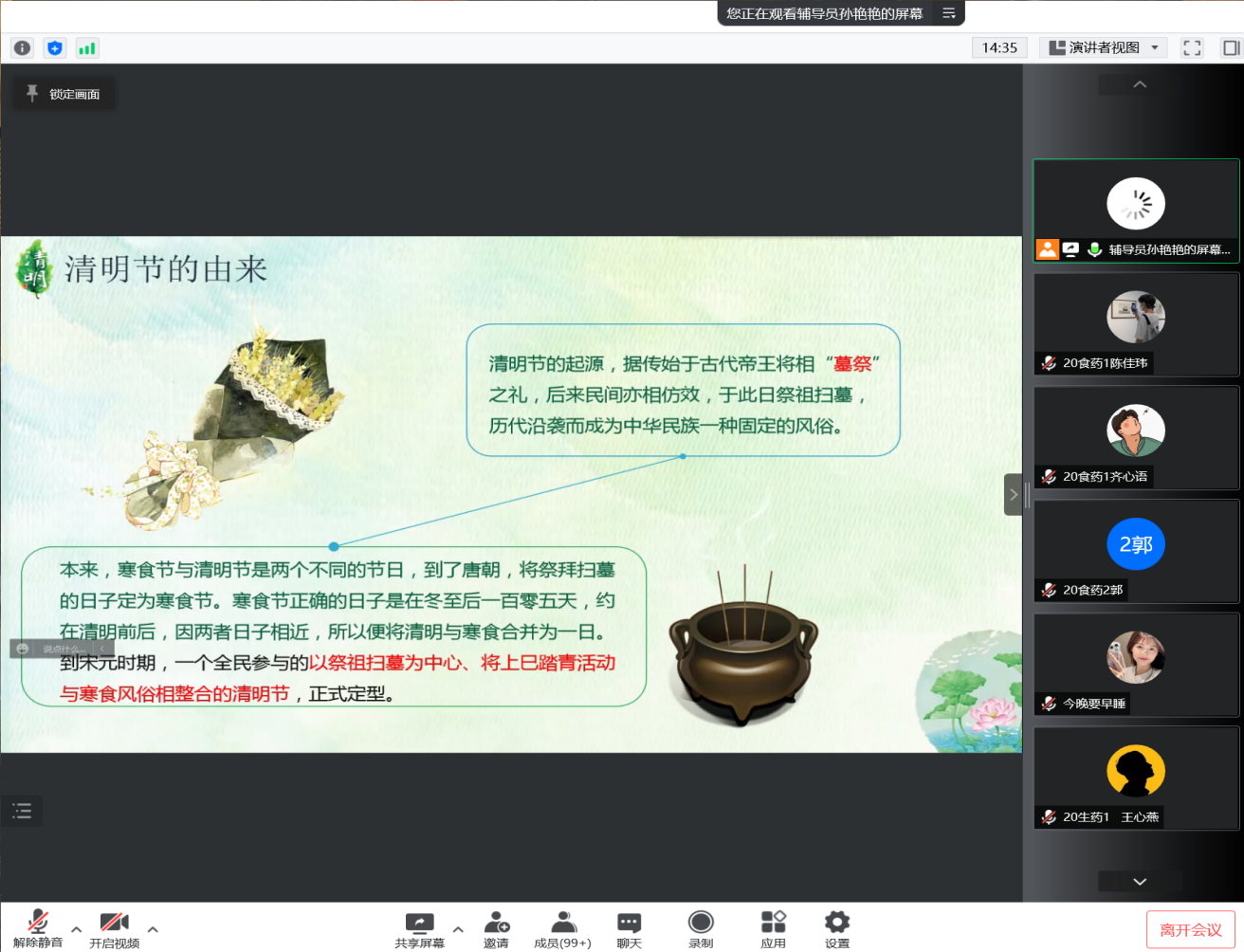Open the Settings gear
Viewport: 1244px width, 952px height.
click(x=836, y=928)
